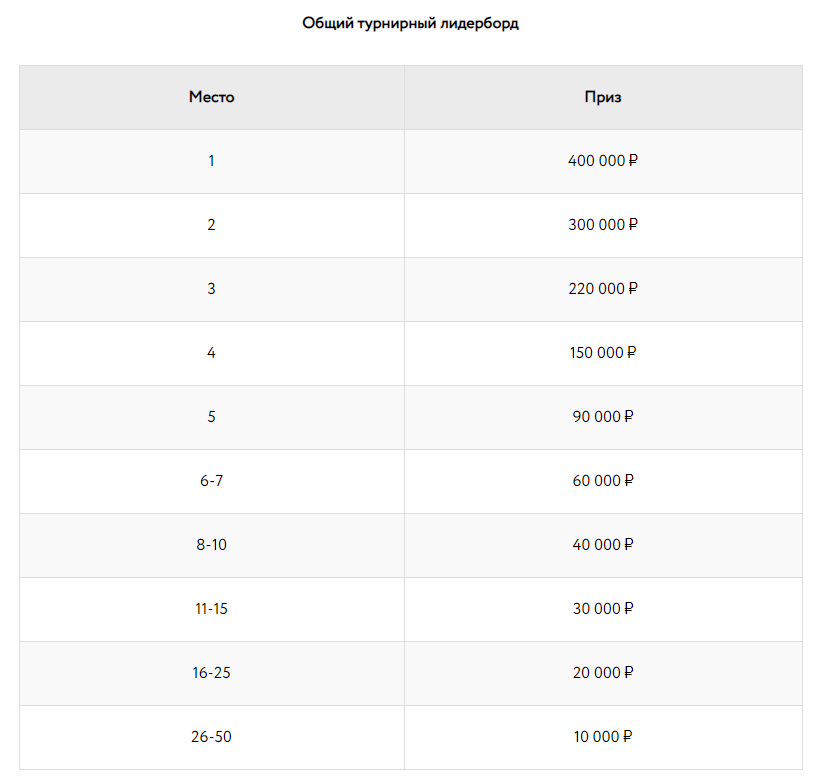
Task: Select the "Место" column header
Action: pos(211,97)
